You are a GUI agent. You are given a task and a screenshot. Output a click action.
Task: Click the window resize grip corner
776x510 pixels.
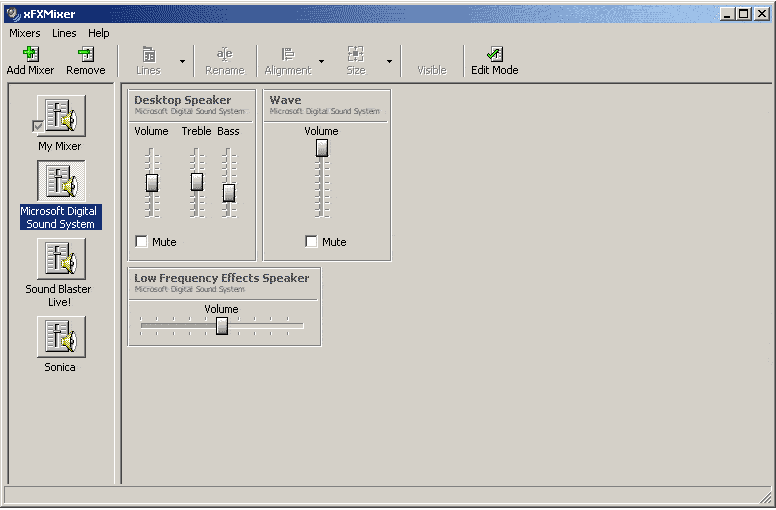click(x=765, y=497)
